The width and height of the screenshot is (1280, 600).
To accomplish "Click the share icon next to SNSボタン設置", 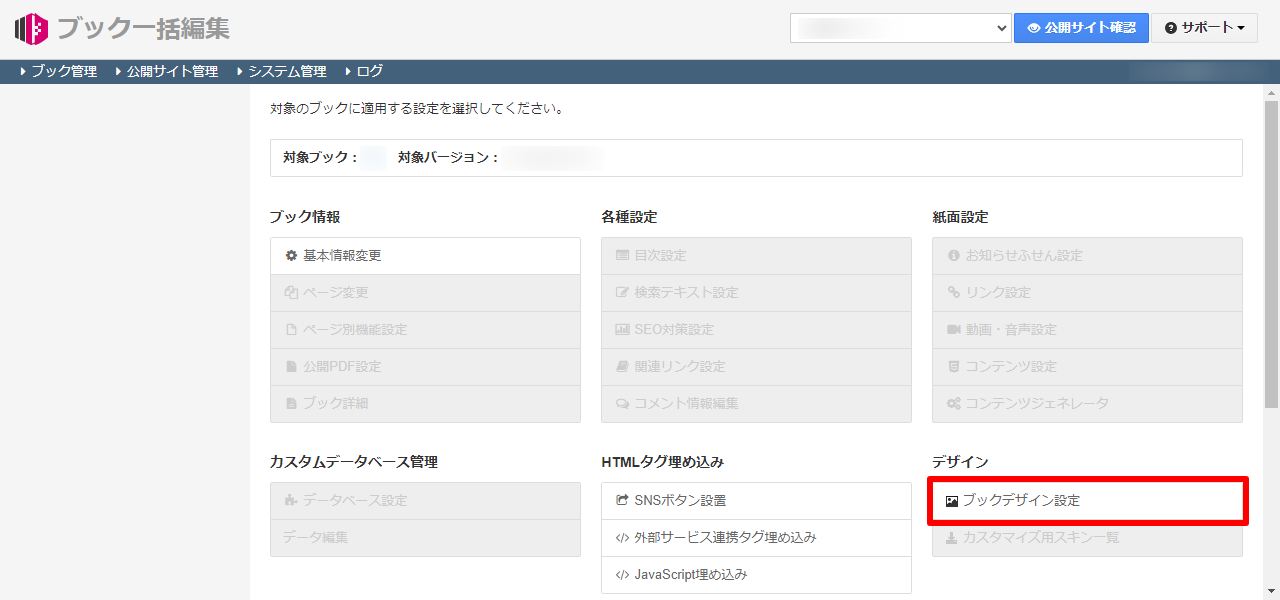I will point(622,500).
